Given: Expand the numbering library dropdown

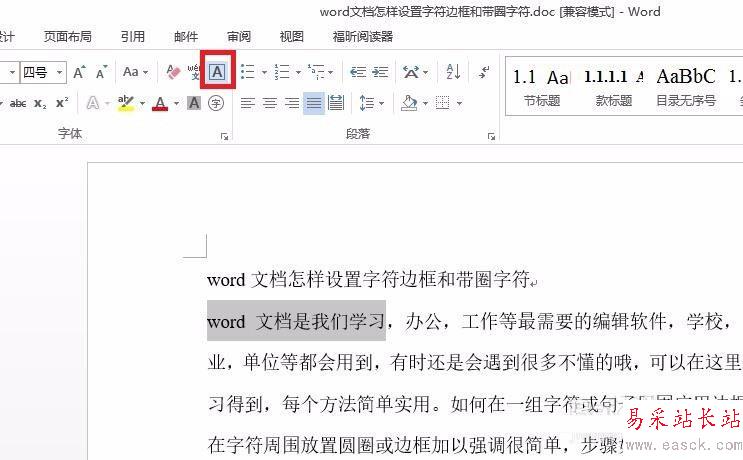Looking at the screenshot, I should click(x=299, y=72).
